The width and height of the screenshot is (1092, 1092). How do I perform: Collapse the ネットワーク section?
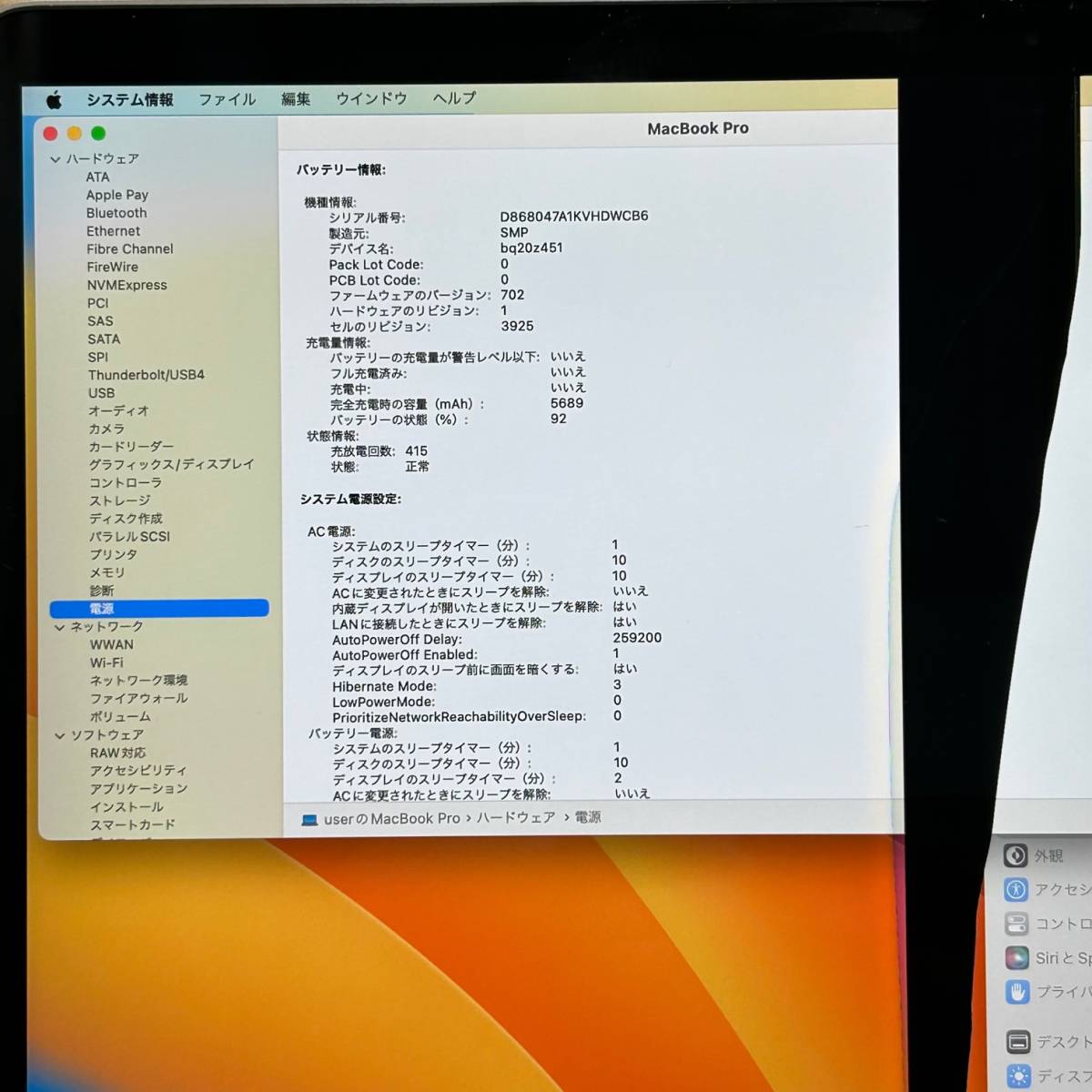[x=59, y=627]
